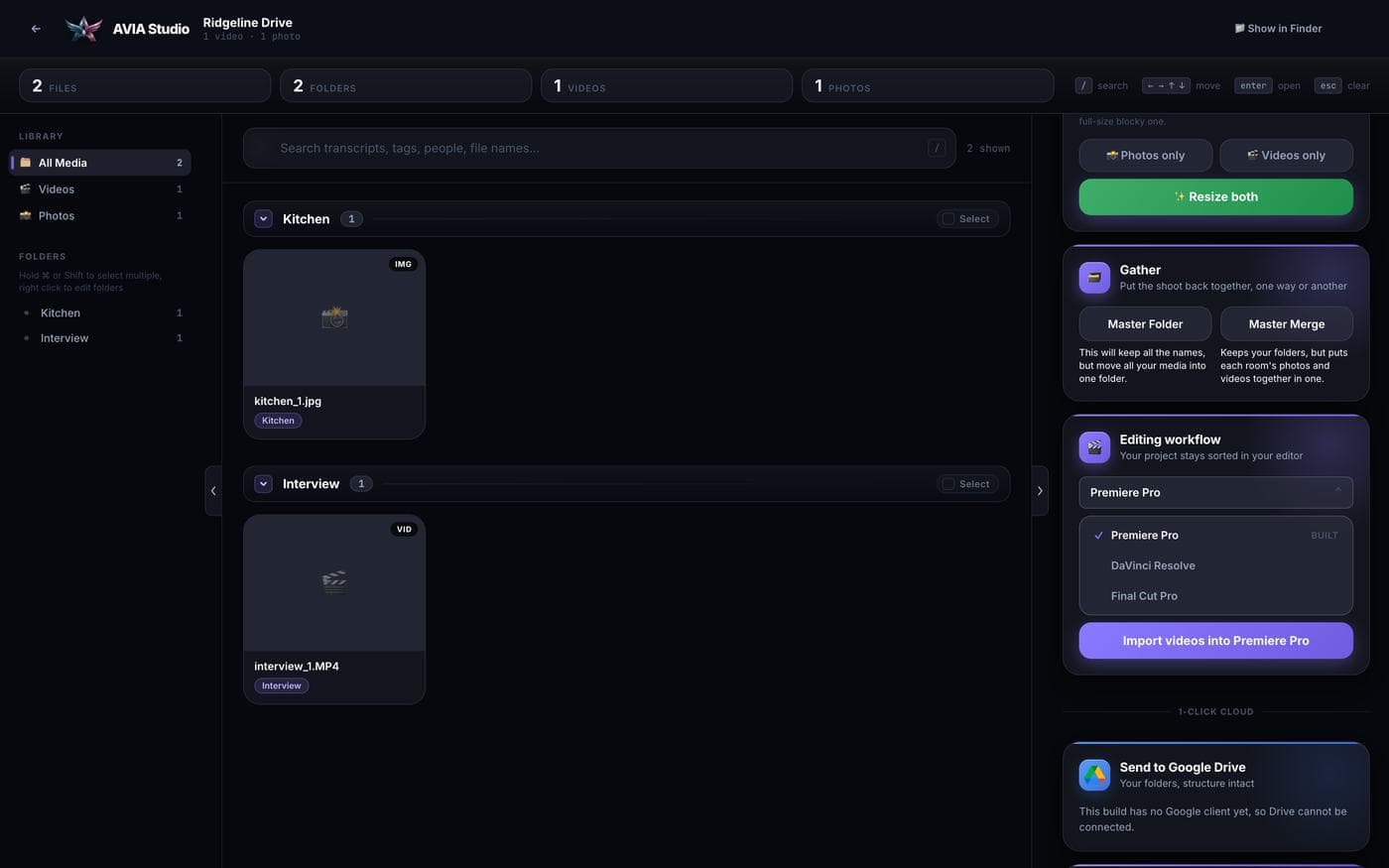Click the 2 Files stat card
The width and height of the screenshot is (1389, 868).
[x=145, y=86]
